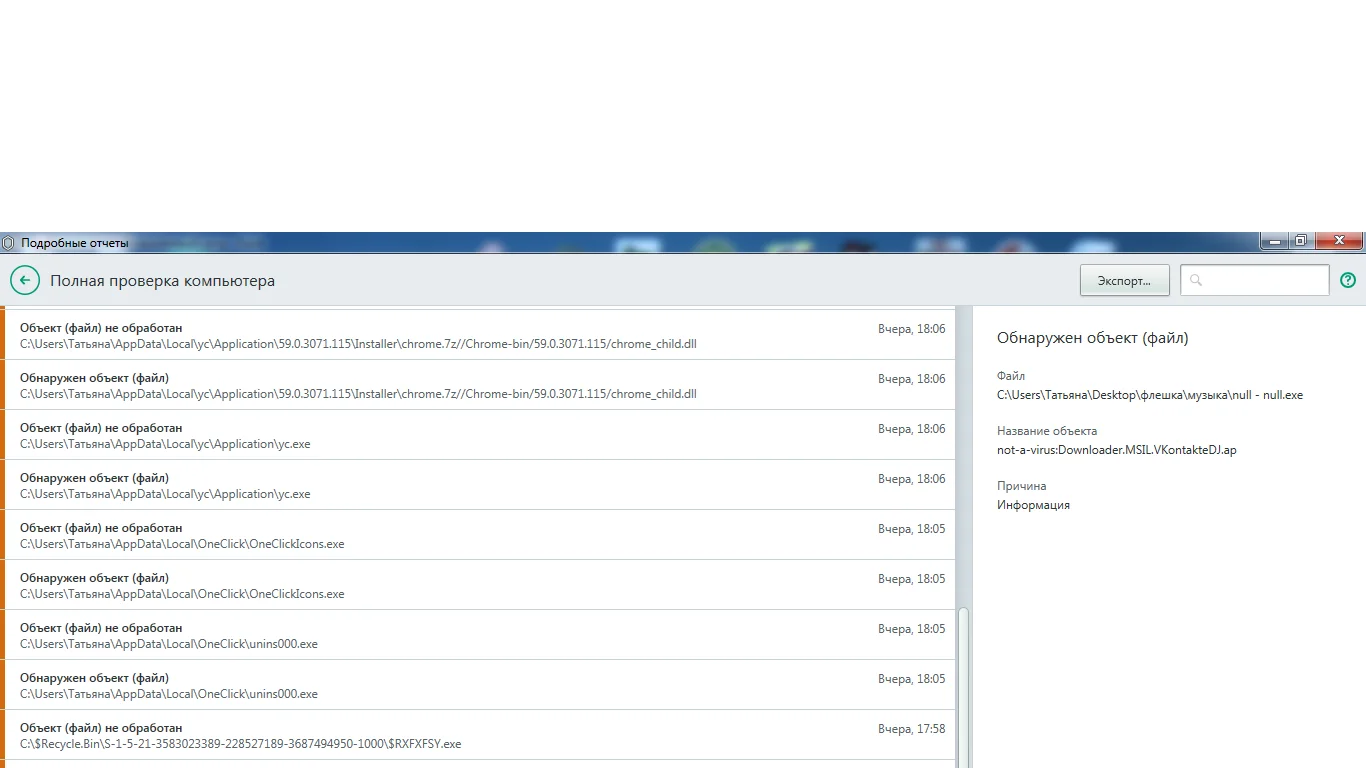Open help via the green question mark icon
This screenshot has width=1366, height=768.
click(x=1348, y=281)
